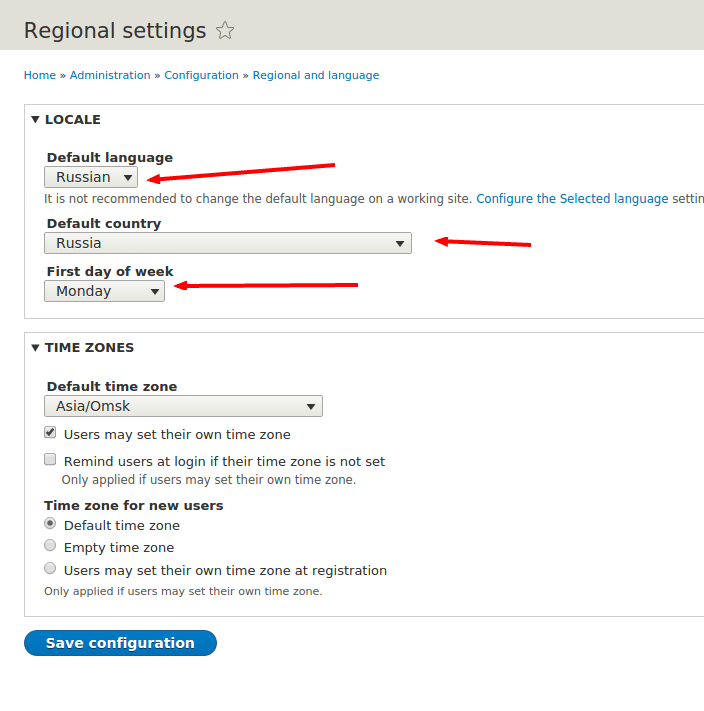Open Administration breadcrumb link
Image resolution: width=704 pixels, height=711 pixels.
pyautogui.click(x=110, y=75)
